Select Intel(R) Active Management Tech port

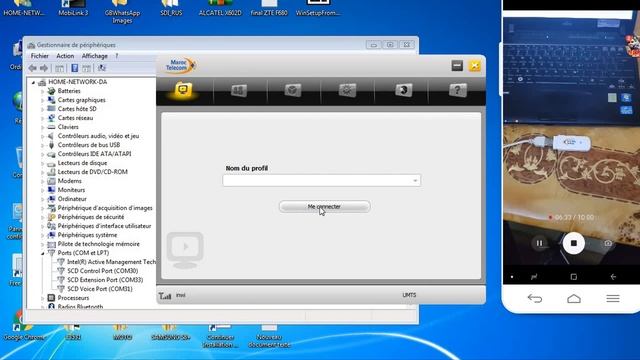point(111,262)
